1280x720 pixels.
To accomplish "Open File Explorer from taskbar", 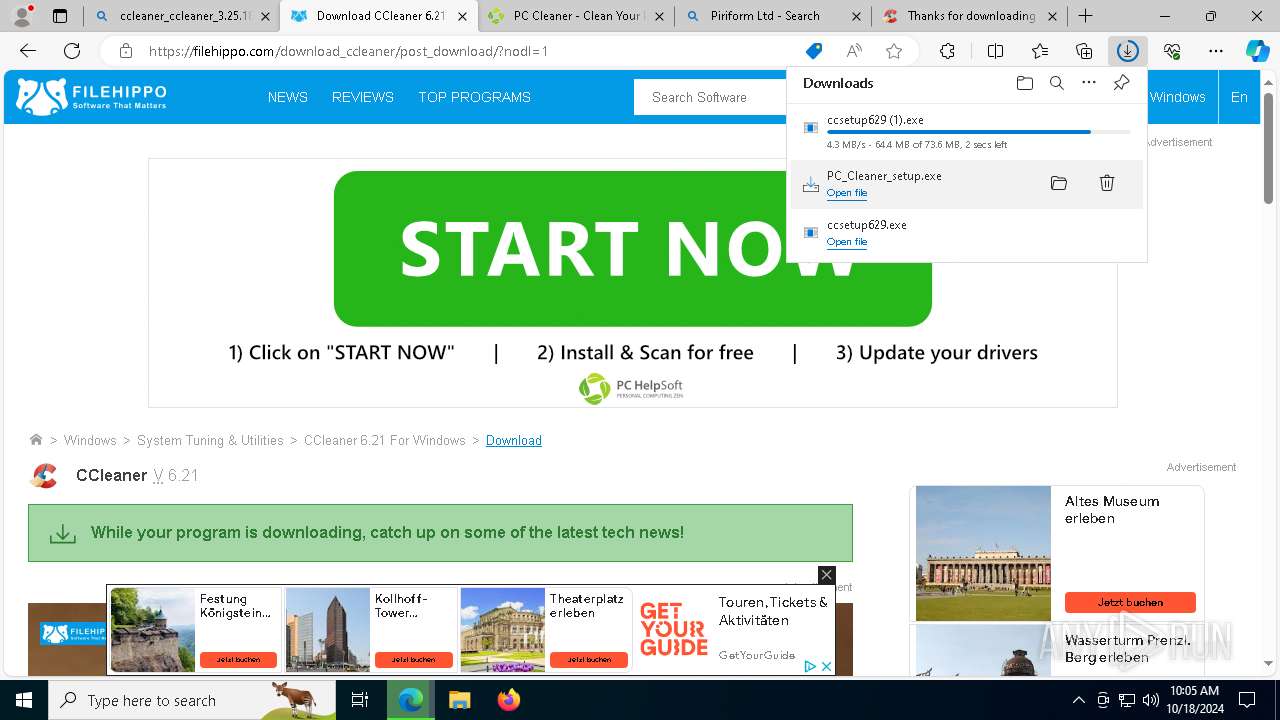I will 459,700.
